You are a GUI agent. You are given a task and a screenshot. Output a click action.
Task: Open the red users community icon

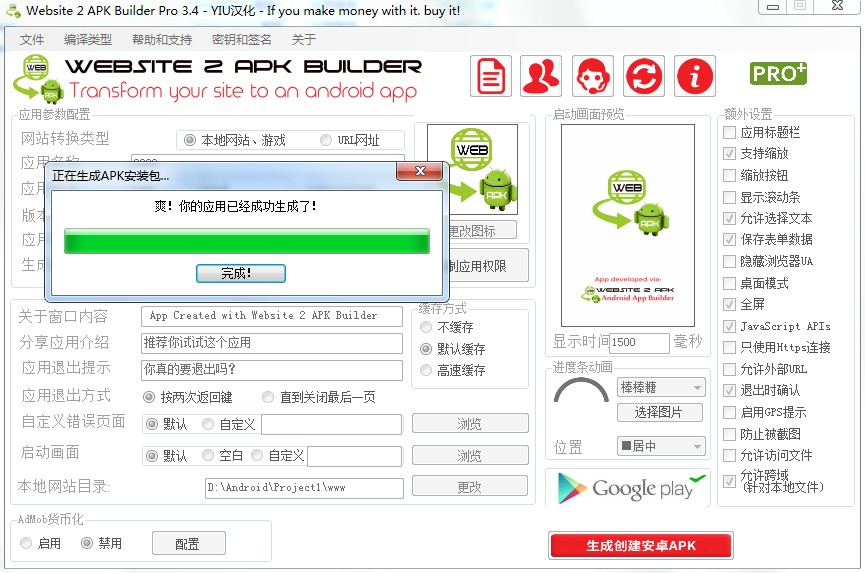point(541,76)
